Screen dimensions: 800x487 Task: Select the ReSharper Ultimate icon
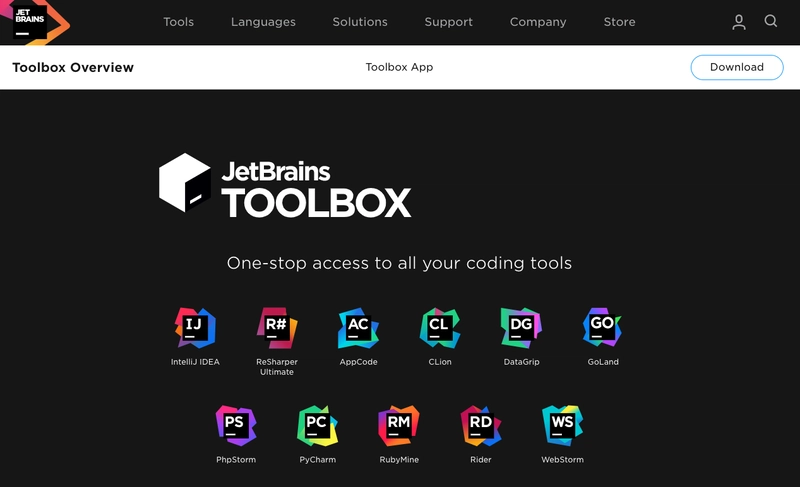277,327
